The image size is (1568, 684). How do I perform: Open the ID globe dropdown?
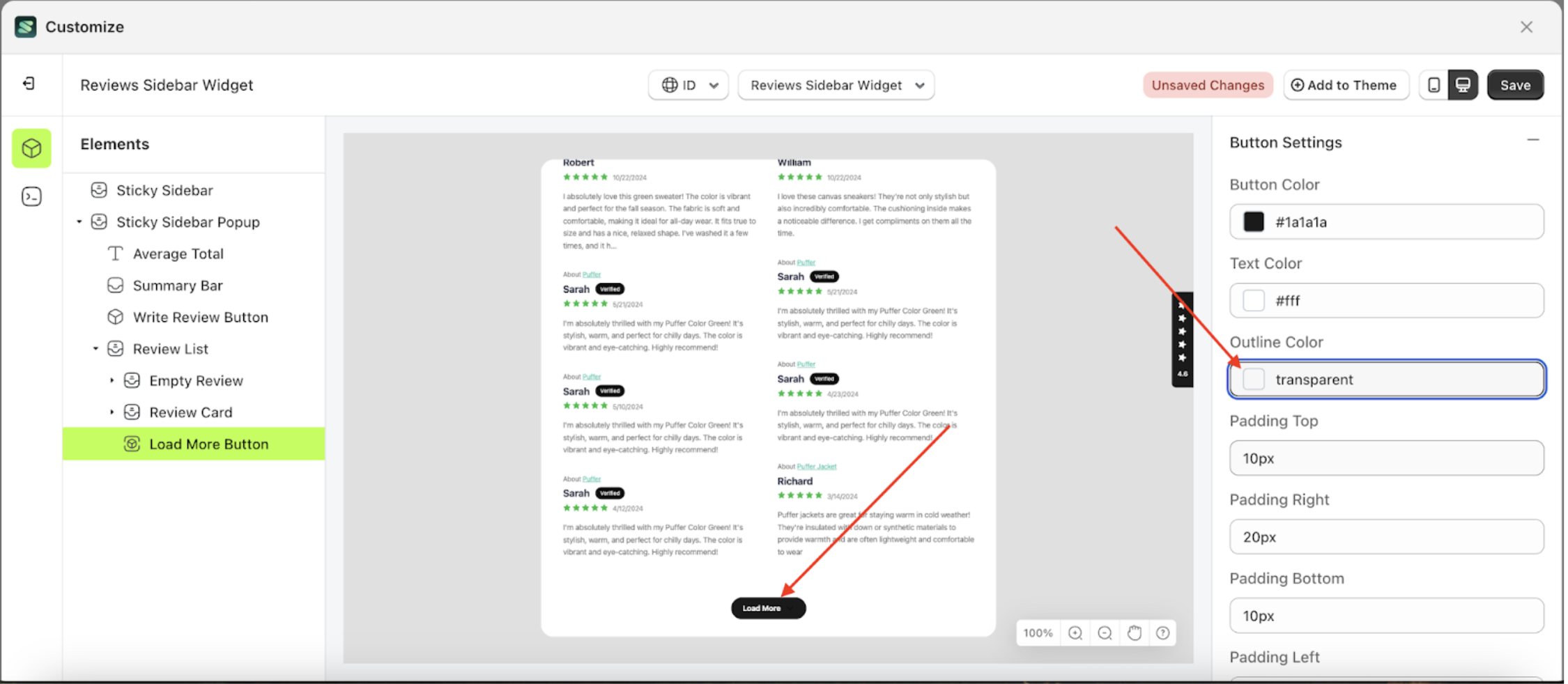(689, 84)
